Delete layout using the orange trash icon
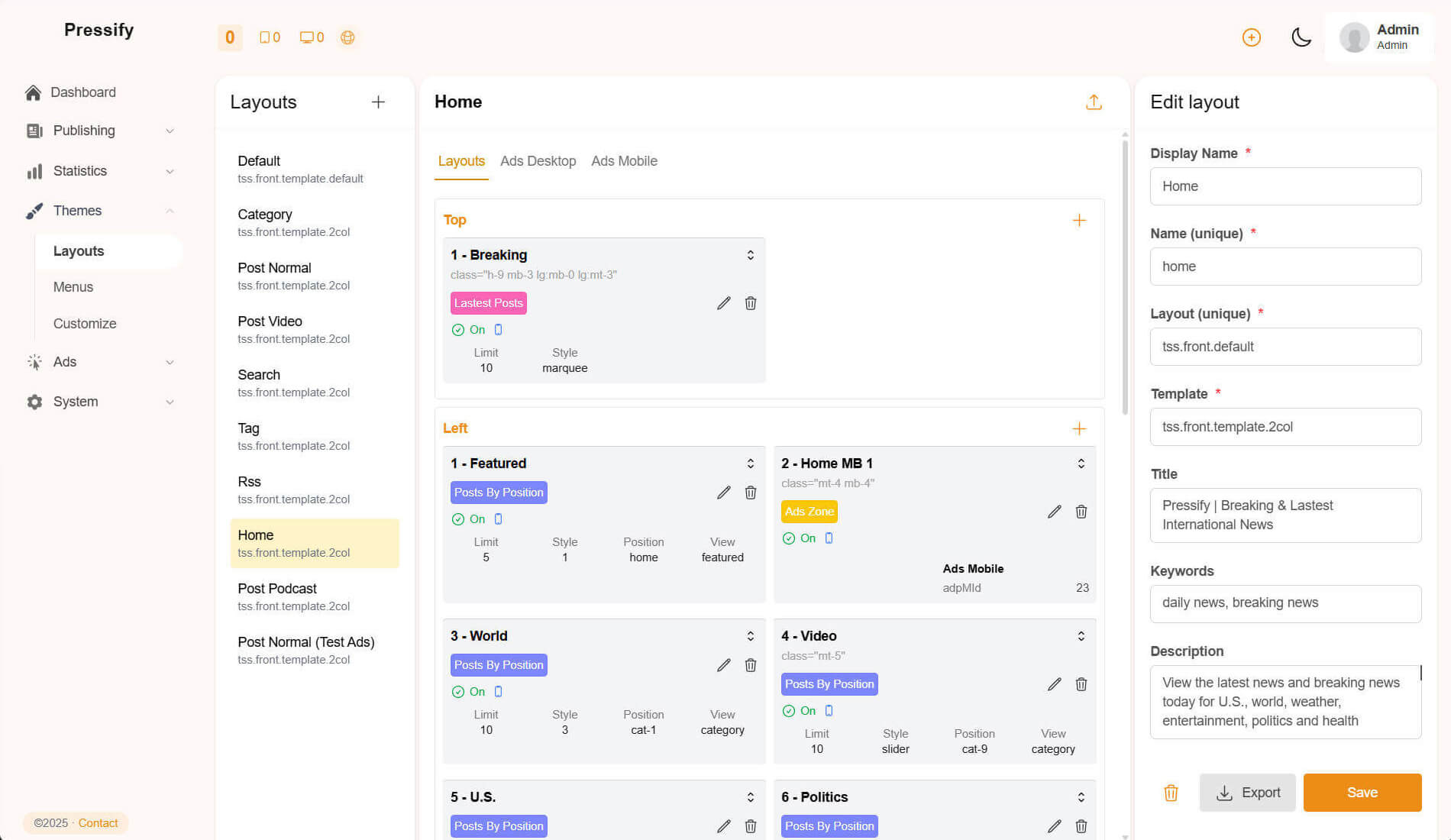The height and width of the screenshot is (840, 1451). 1171,793
